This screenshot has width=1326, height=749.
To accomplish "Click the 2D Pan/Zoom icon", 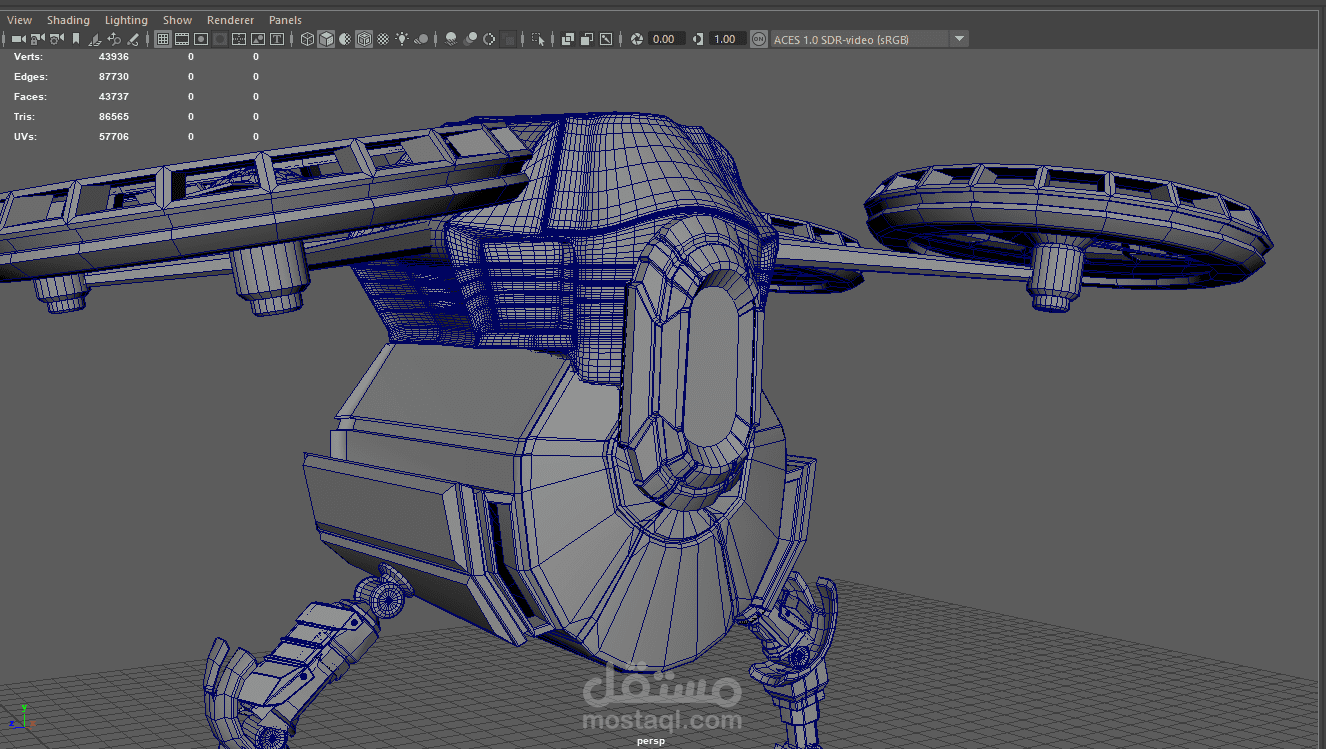I will (114, 39).
